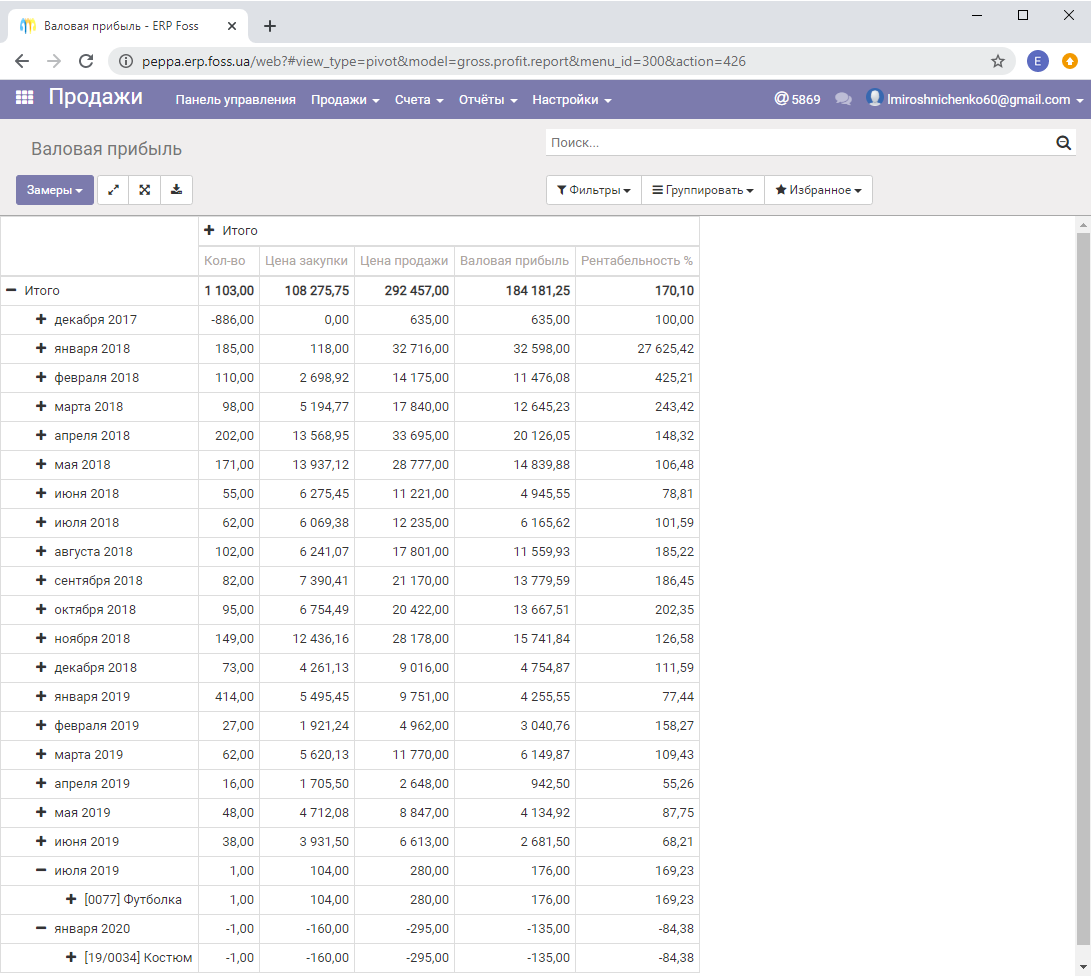Open a new browser tab
The height and width of the screenshot is (976, 1091).
[x=270, y=26]
